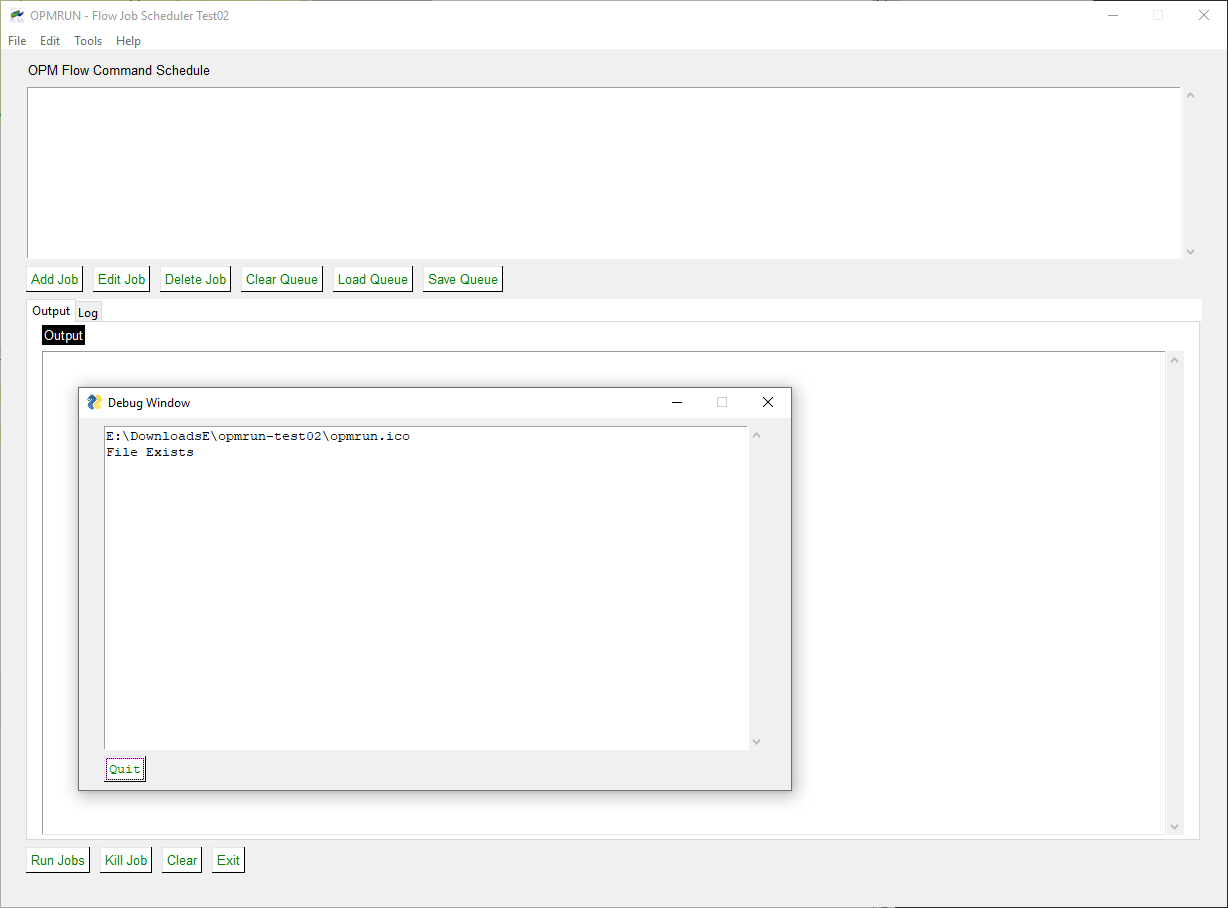Click the OPMRUN app icon in title bar
The image size is (1228, 908).
point(17,15)
